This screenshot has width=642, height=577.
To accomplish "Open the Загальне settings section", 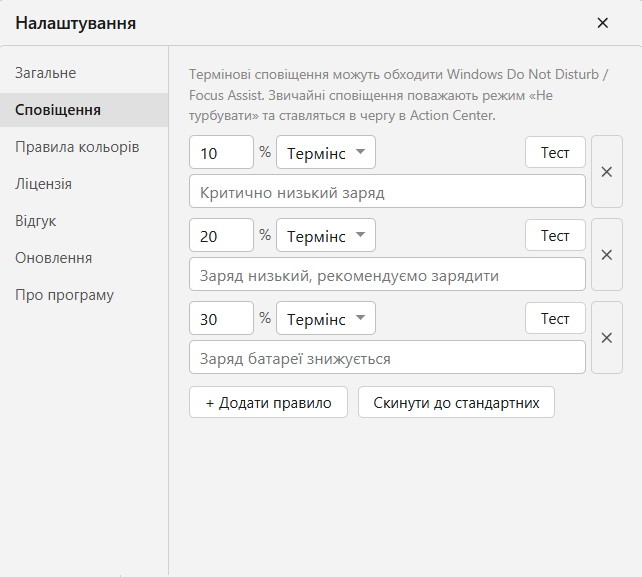I will tap(84, 73).
